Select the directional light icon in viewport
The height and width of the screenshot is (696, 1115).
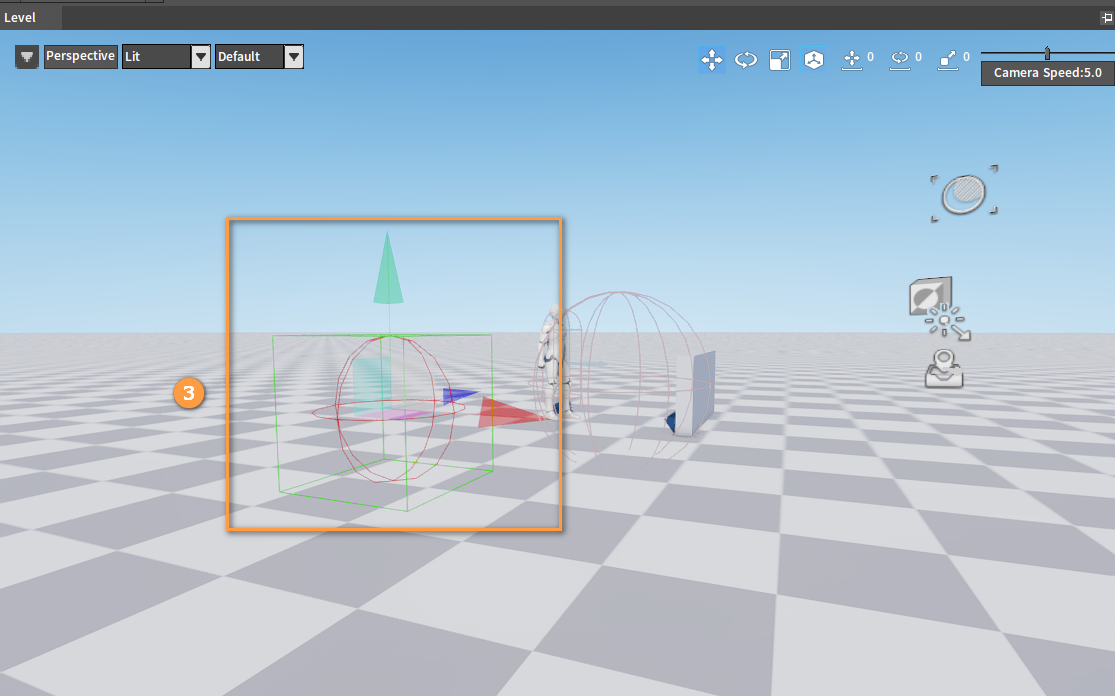(948, 322)
